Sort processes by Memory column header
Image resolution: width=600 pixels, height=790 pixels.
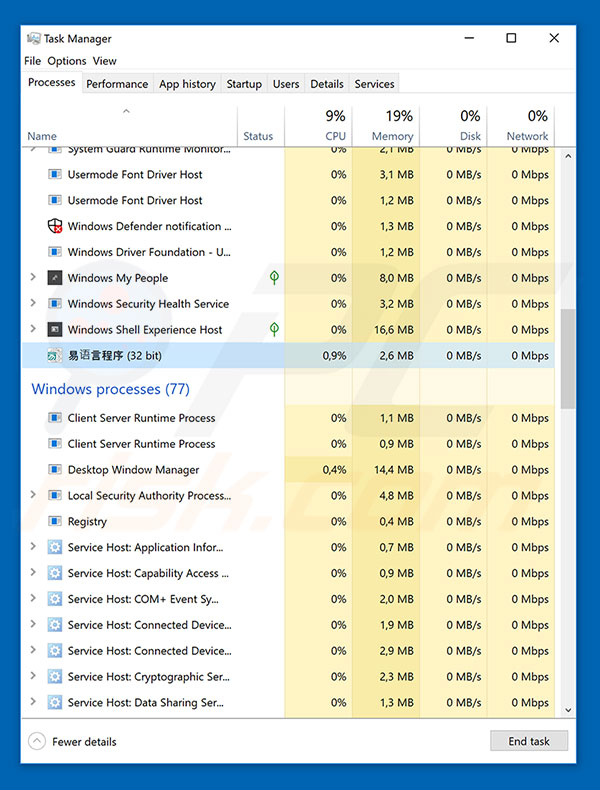[x=386, y=126]
